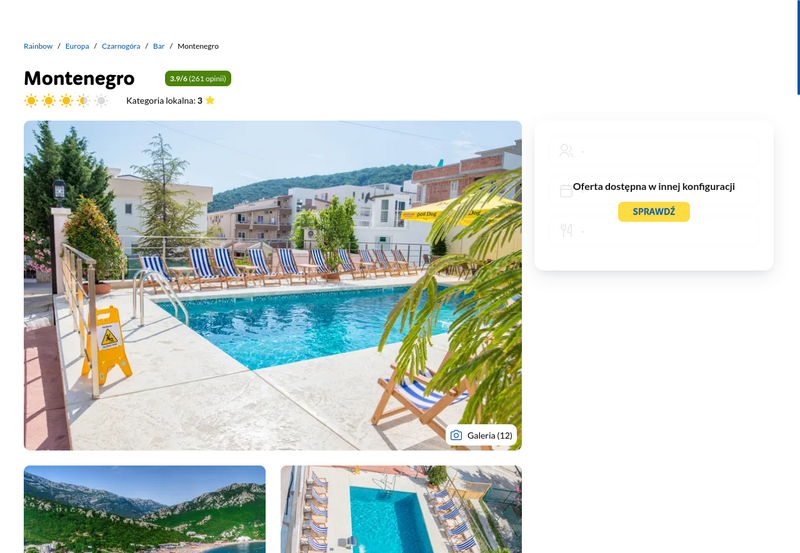Viewport: 800px width, 553px height.
Task: Open the aerial pool view thumbnail
Action: (402, 509)
